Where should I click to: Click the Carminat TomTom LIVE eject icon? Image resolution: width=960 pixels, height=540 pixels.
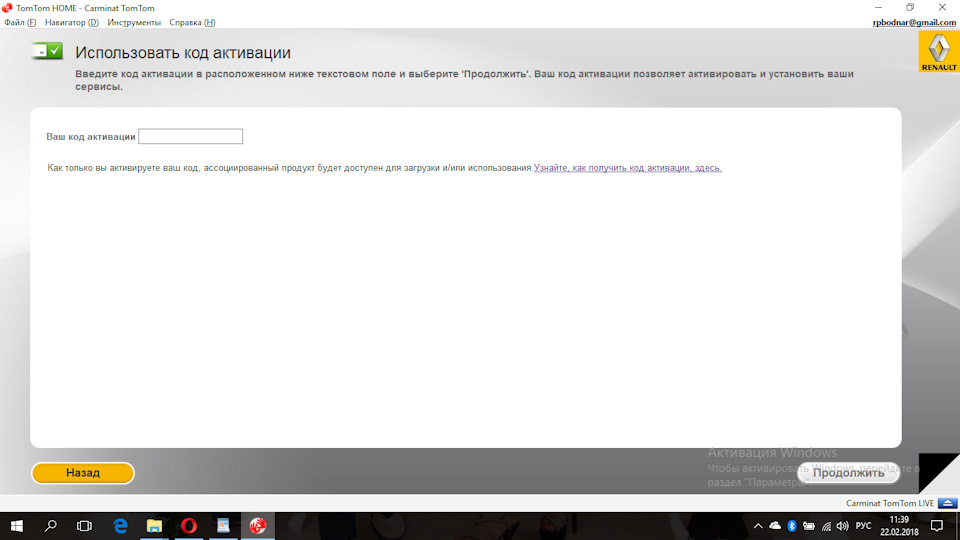pos(948,503)
